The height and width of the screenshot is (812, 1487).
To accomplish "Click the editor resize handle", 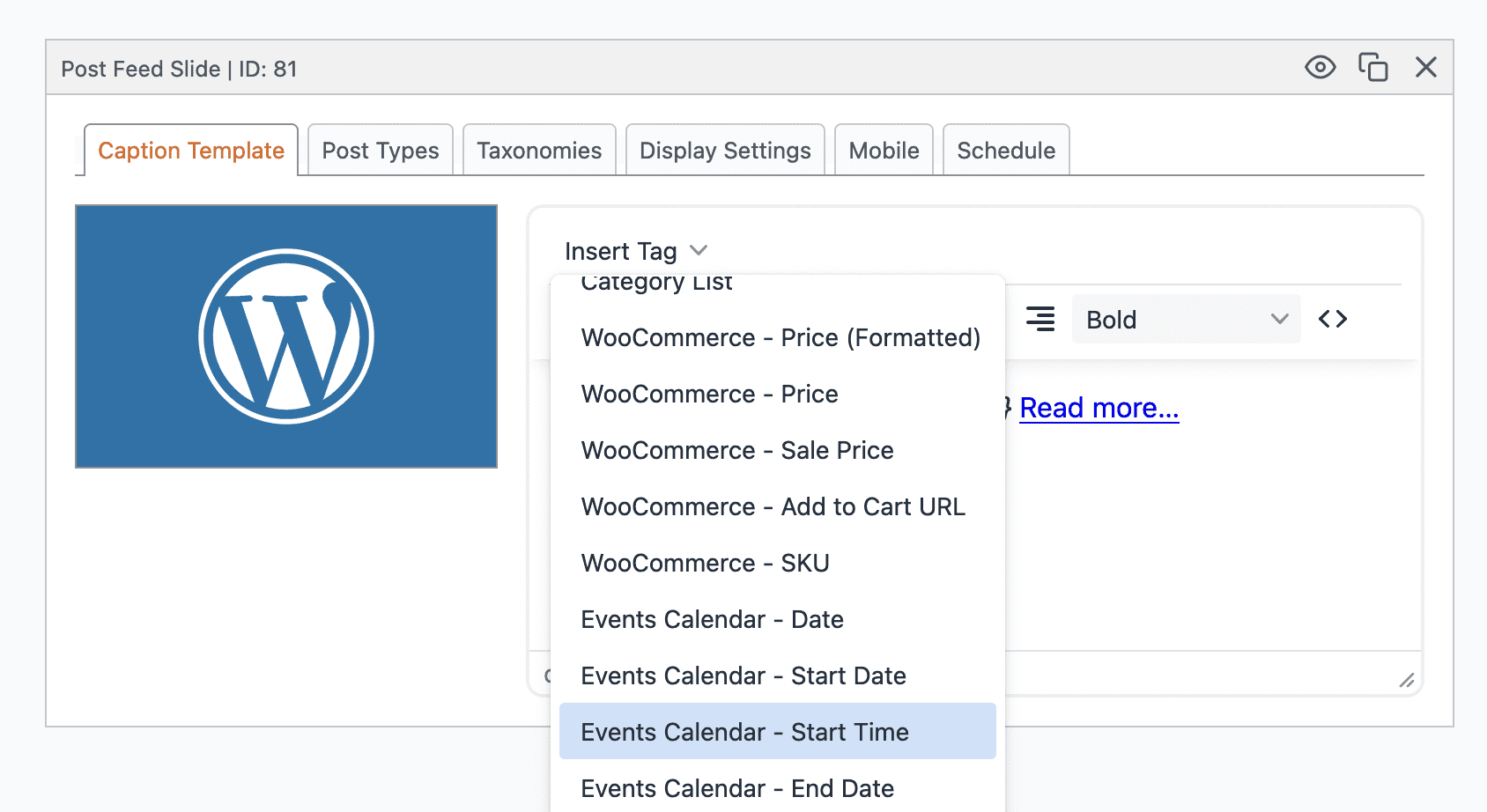I will click(x=1407, y=680).
